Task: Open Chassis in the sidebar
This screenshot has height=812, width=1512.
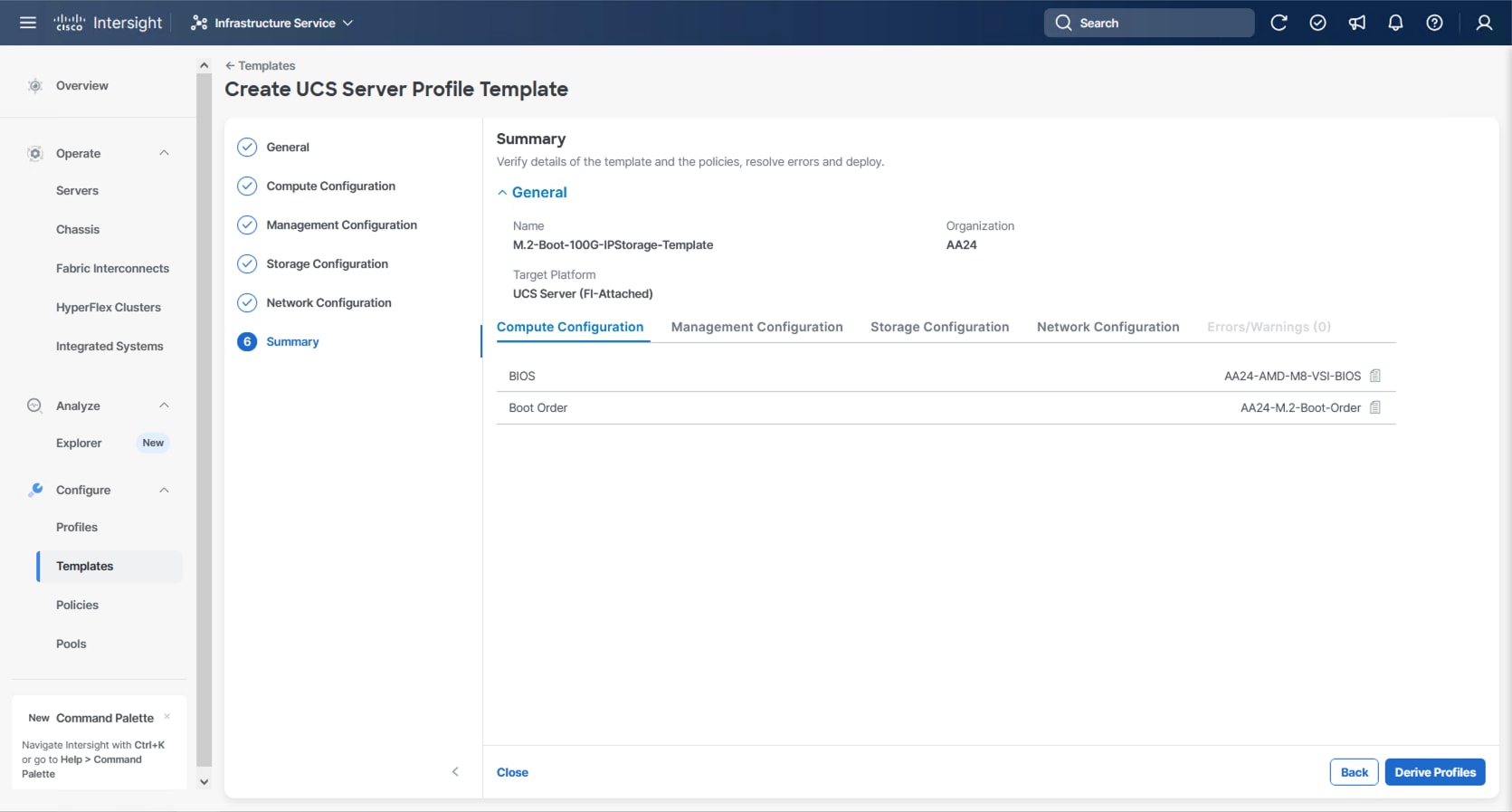Action: click(x=78, y=230)
